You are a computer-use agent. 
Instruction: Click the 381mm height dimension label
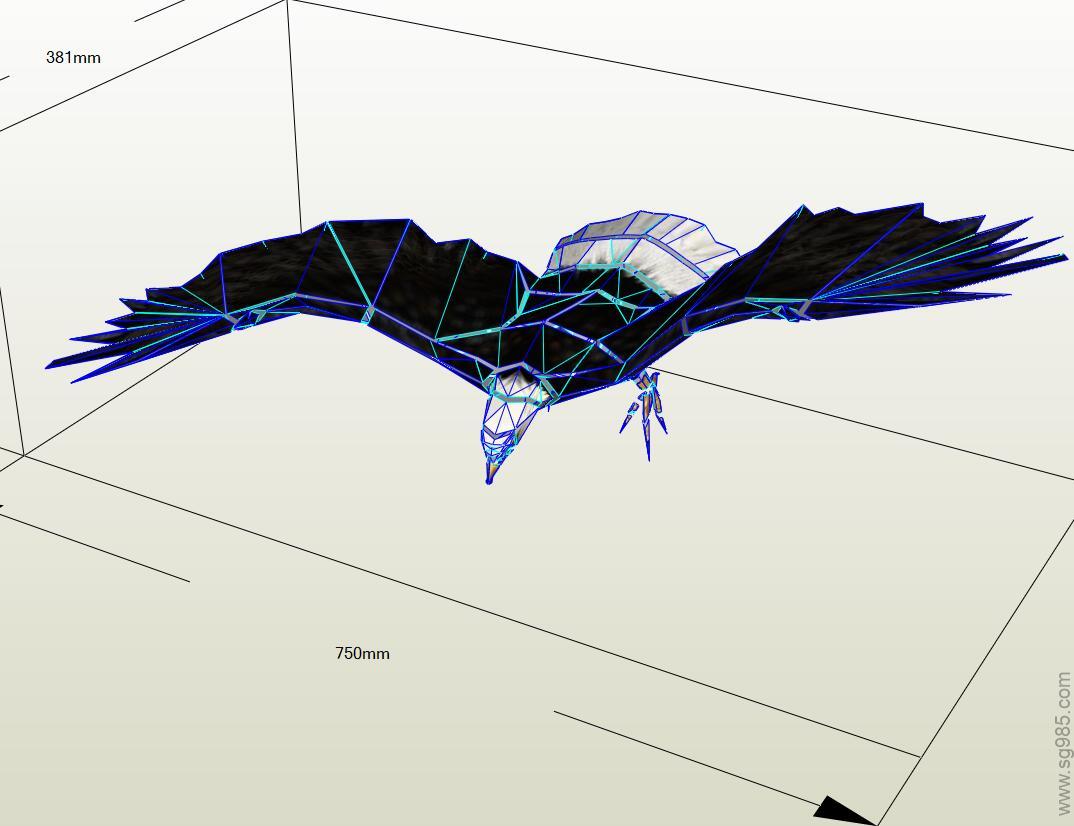73,58
